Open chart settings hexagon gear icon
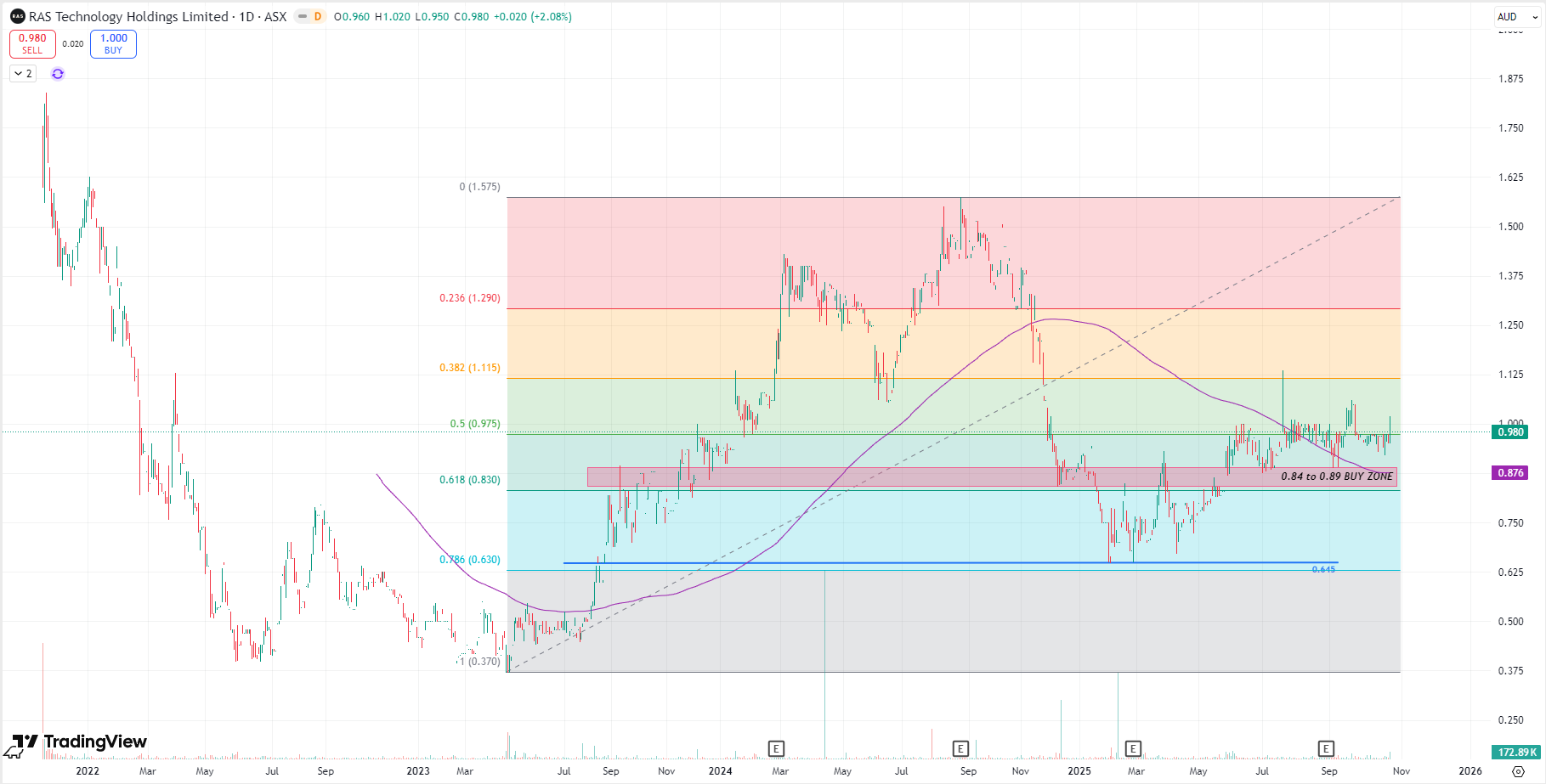 click(1518, 771)
